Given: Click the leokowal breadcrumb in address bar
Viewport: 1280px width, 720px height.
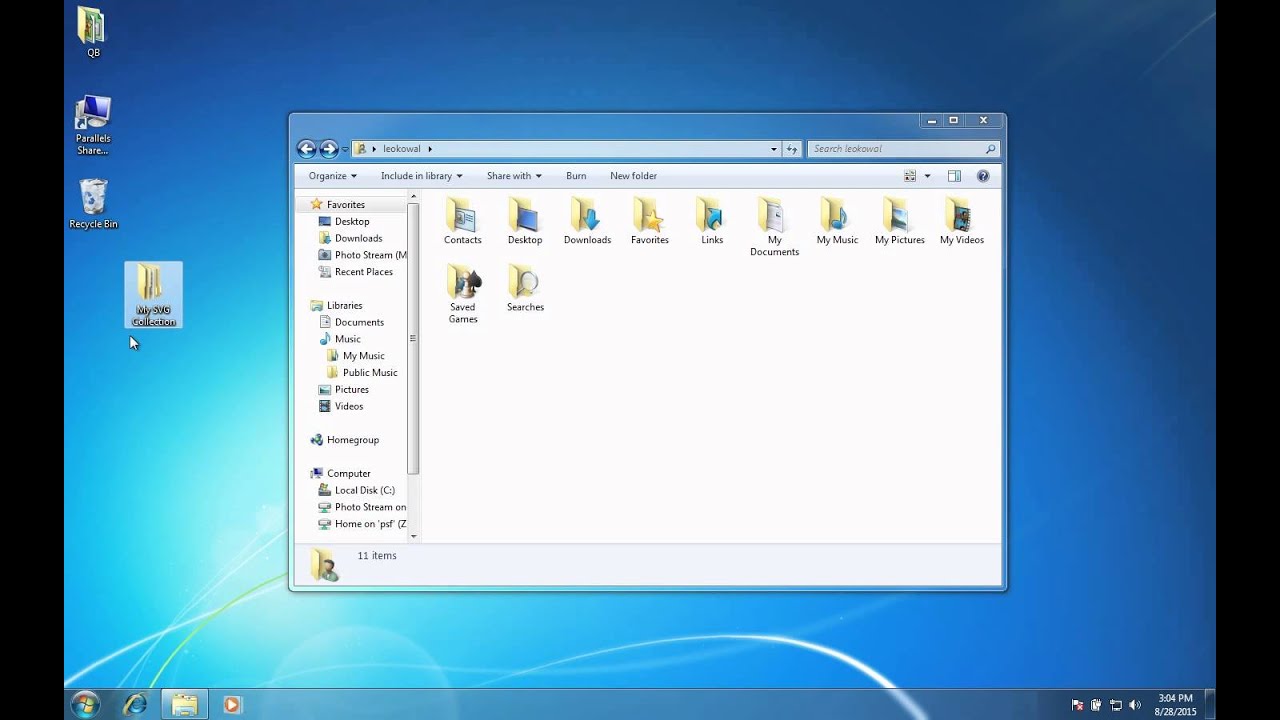Looking at the screenshot, I should click(x=402, y=149).
